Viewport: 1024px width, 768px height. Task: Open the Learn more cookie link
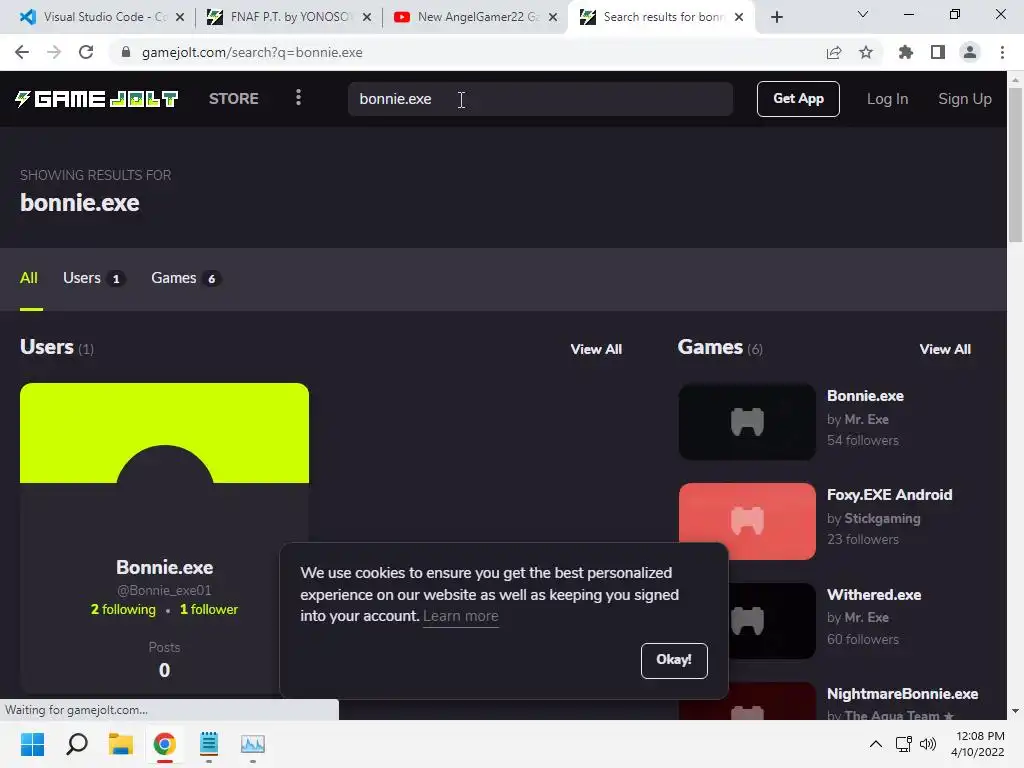click(460, 616)
